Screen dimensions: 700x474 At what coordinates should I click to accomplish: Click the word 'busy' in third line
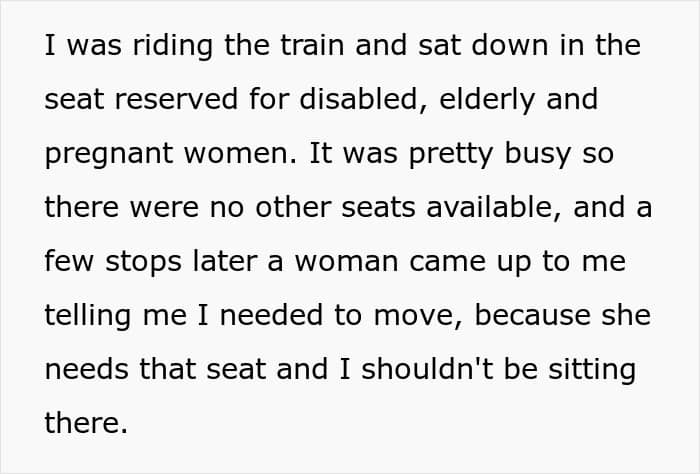pyautogui.click(x=538, y=155)
